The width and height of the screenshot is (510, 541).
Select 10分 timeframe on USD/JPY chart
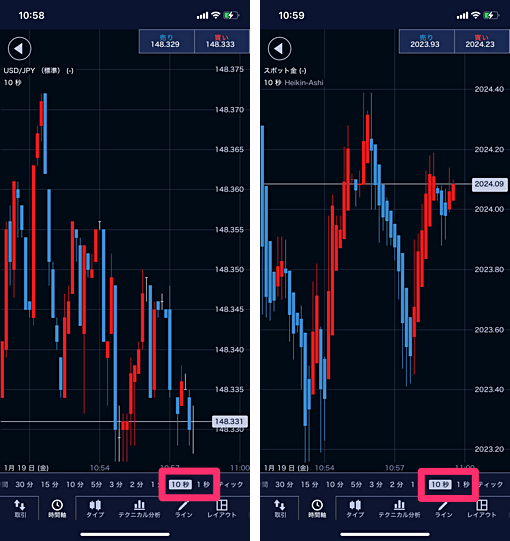75,484
